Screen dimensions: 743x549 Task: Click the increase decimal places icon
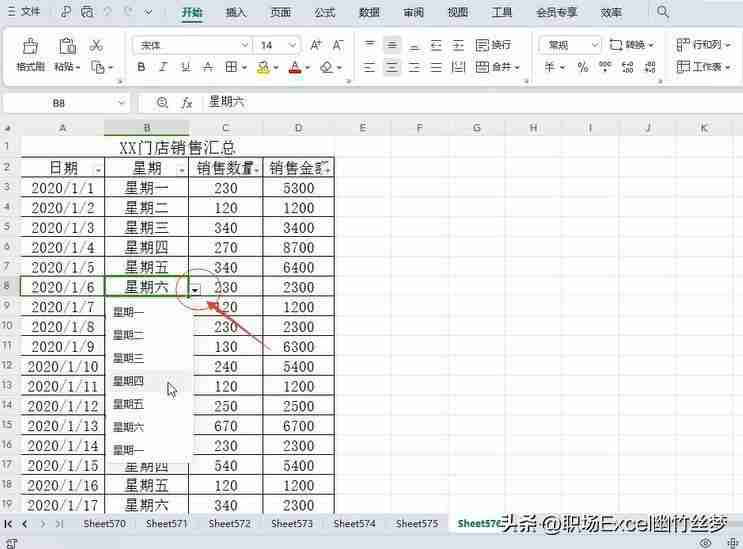pyautogui.click(x=627, y=67)
